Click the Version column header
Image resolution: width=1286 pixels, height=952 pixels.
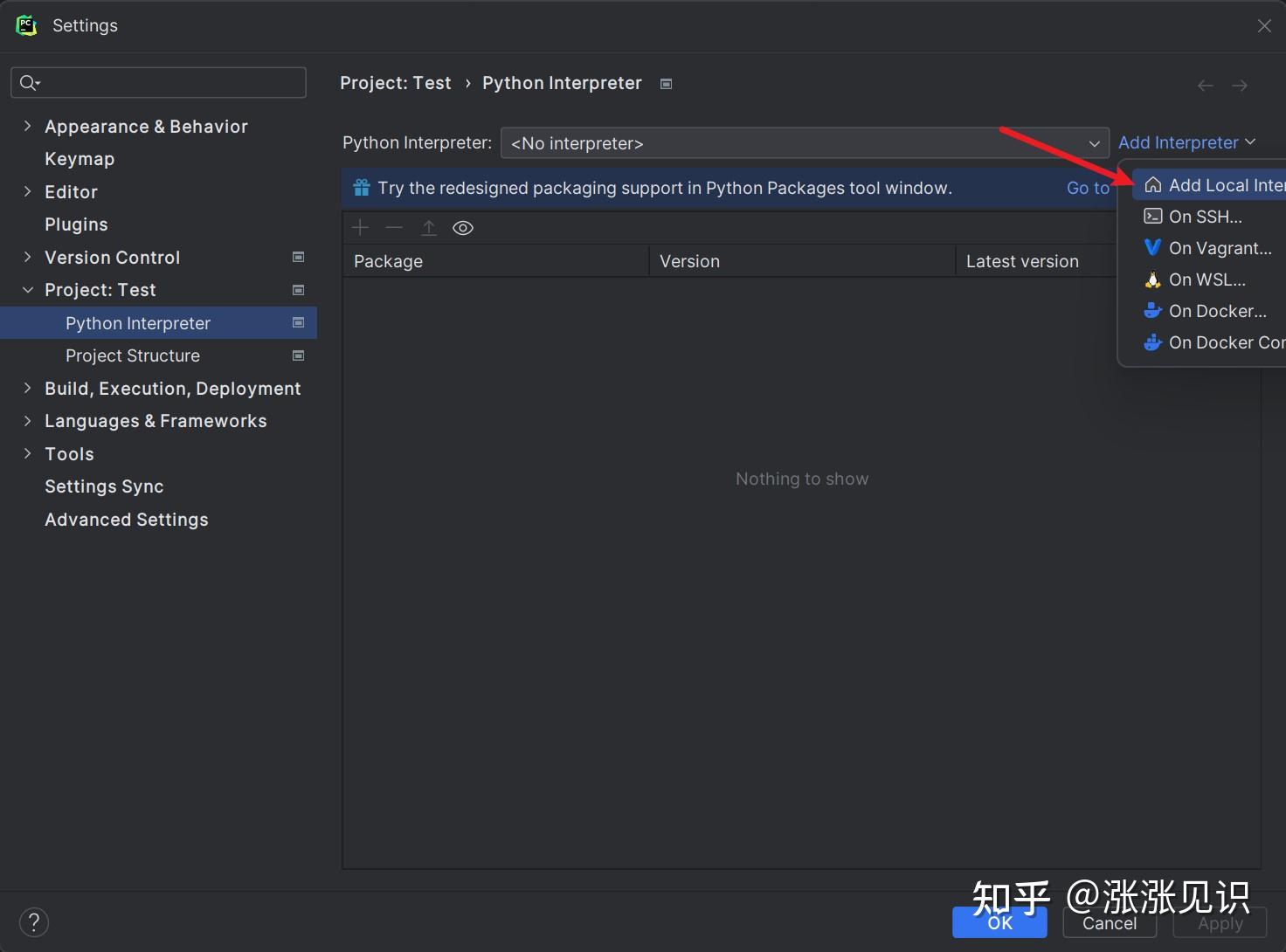pos(802,261)
